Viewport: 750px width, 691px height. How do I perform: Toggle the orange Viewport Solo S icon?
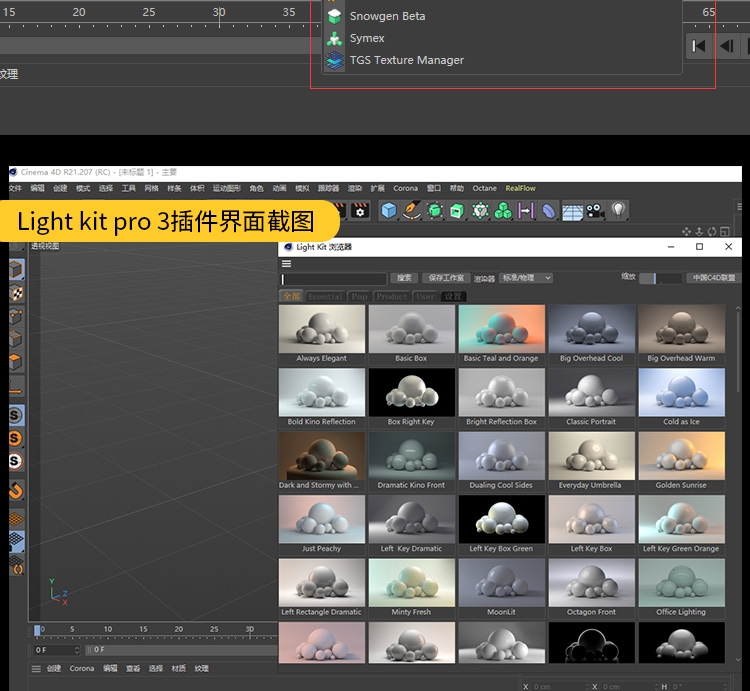click(x=16, y=438)
